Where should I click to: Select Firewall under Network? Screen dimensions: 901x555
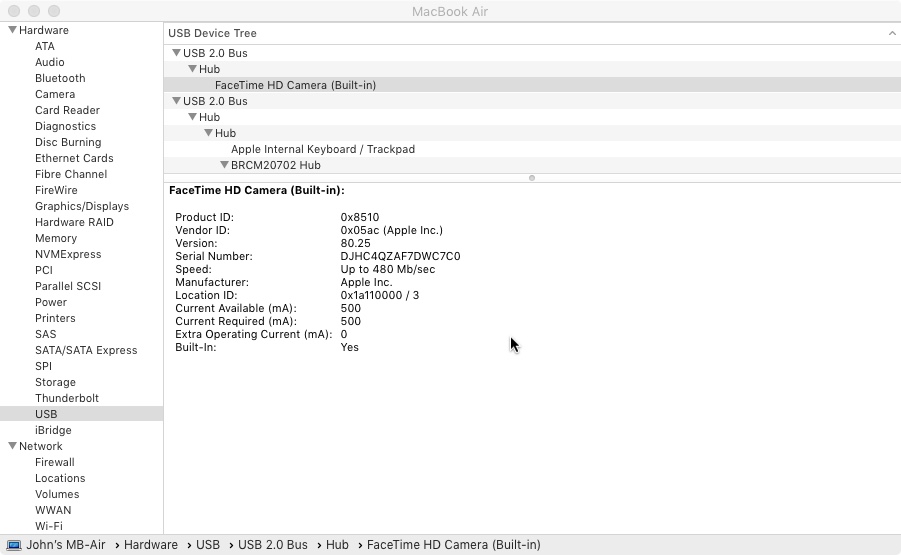pyautogui.click(x=55, y=462)
